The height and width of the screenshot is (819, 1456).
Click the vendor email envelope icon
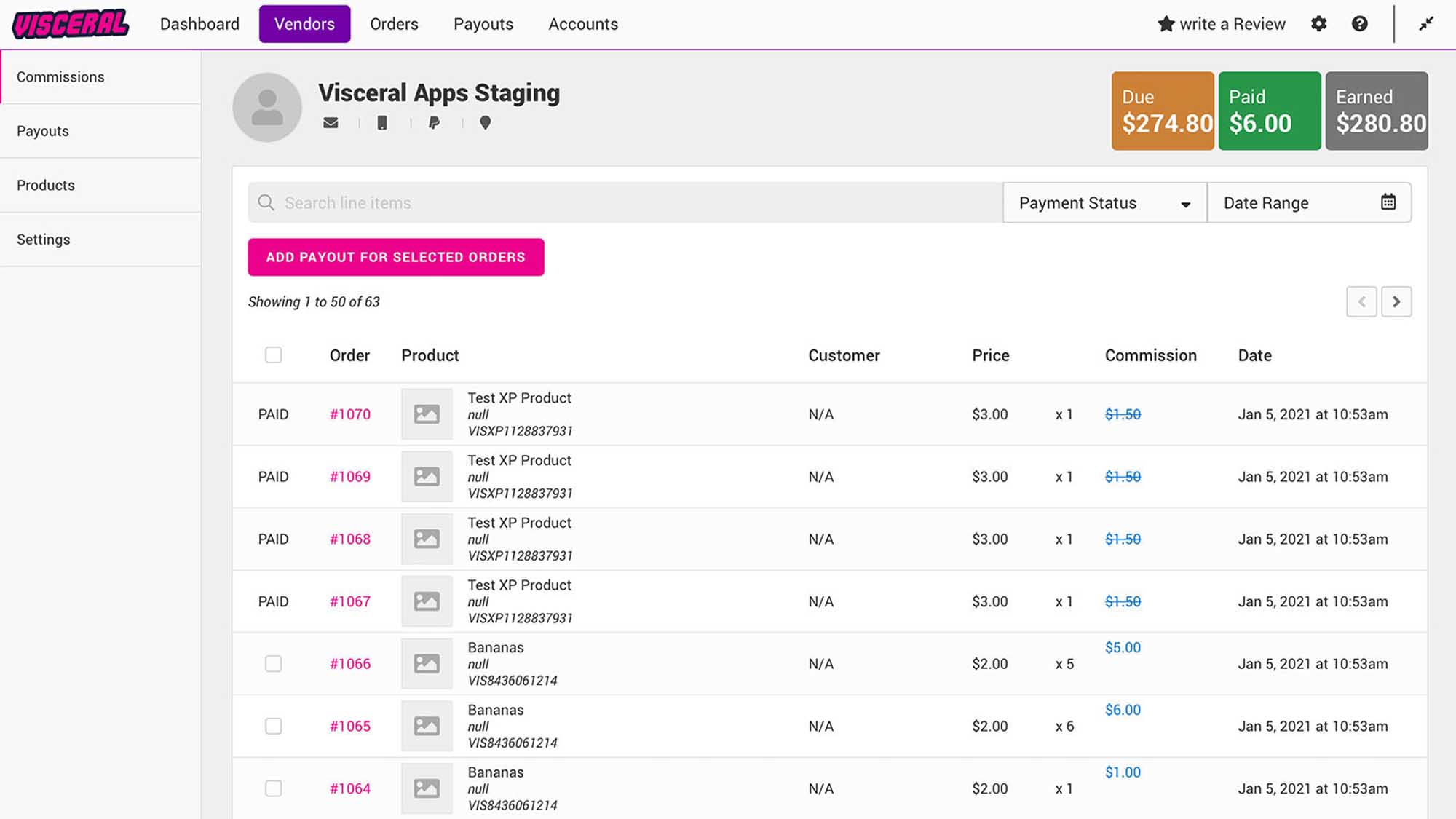coord(331,123)
